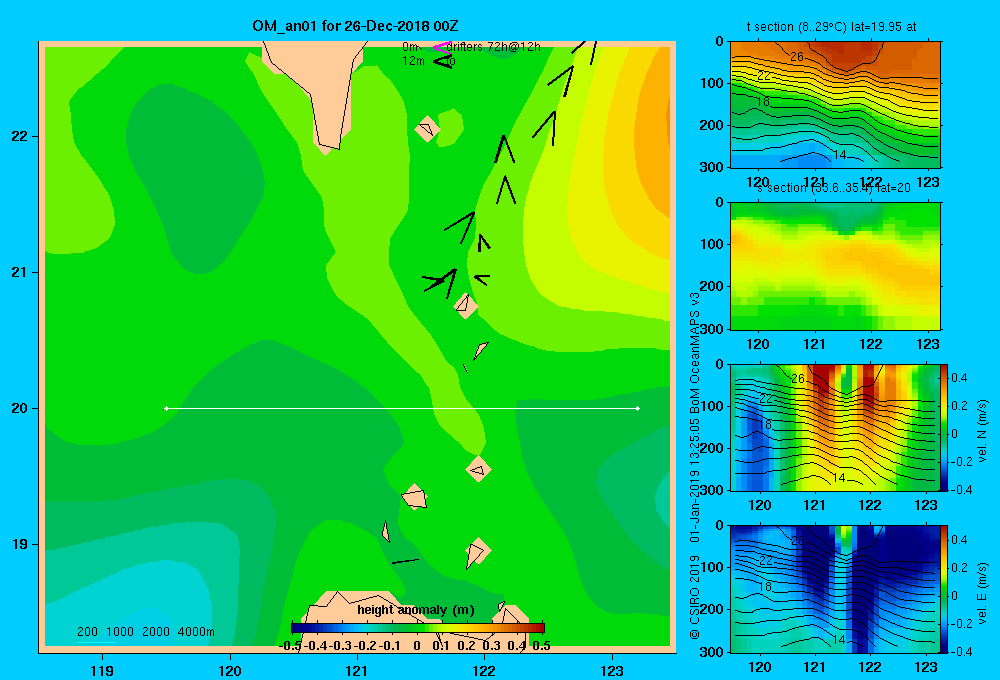Open the salinity section plot

click(x=835, y=266)
